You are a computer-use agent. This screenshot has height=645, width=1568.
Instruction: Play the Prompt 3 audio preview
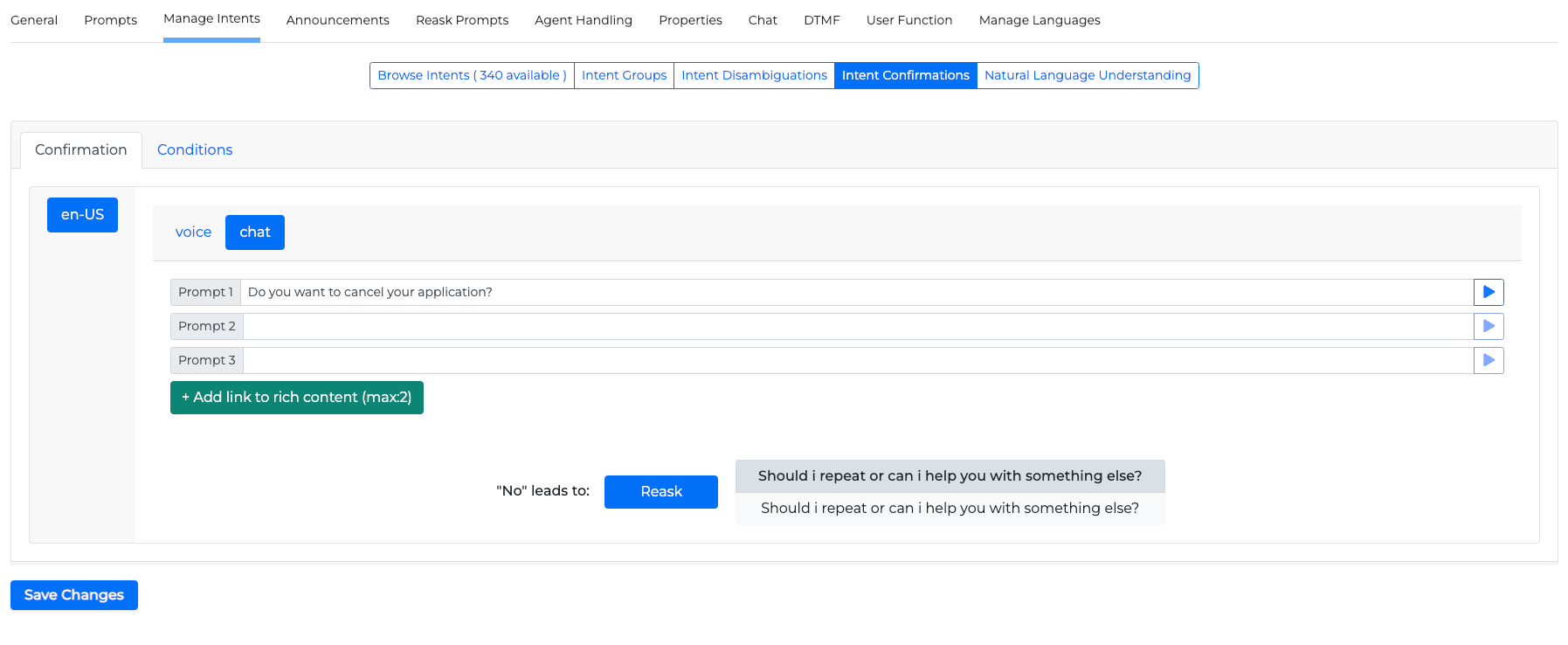[x=1488, y=360]
